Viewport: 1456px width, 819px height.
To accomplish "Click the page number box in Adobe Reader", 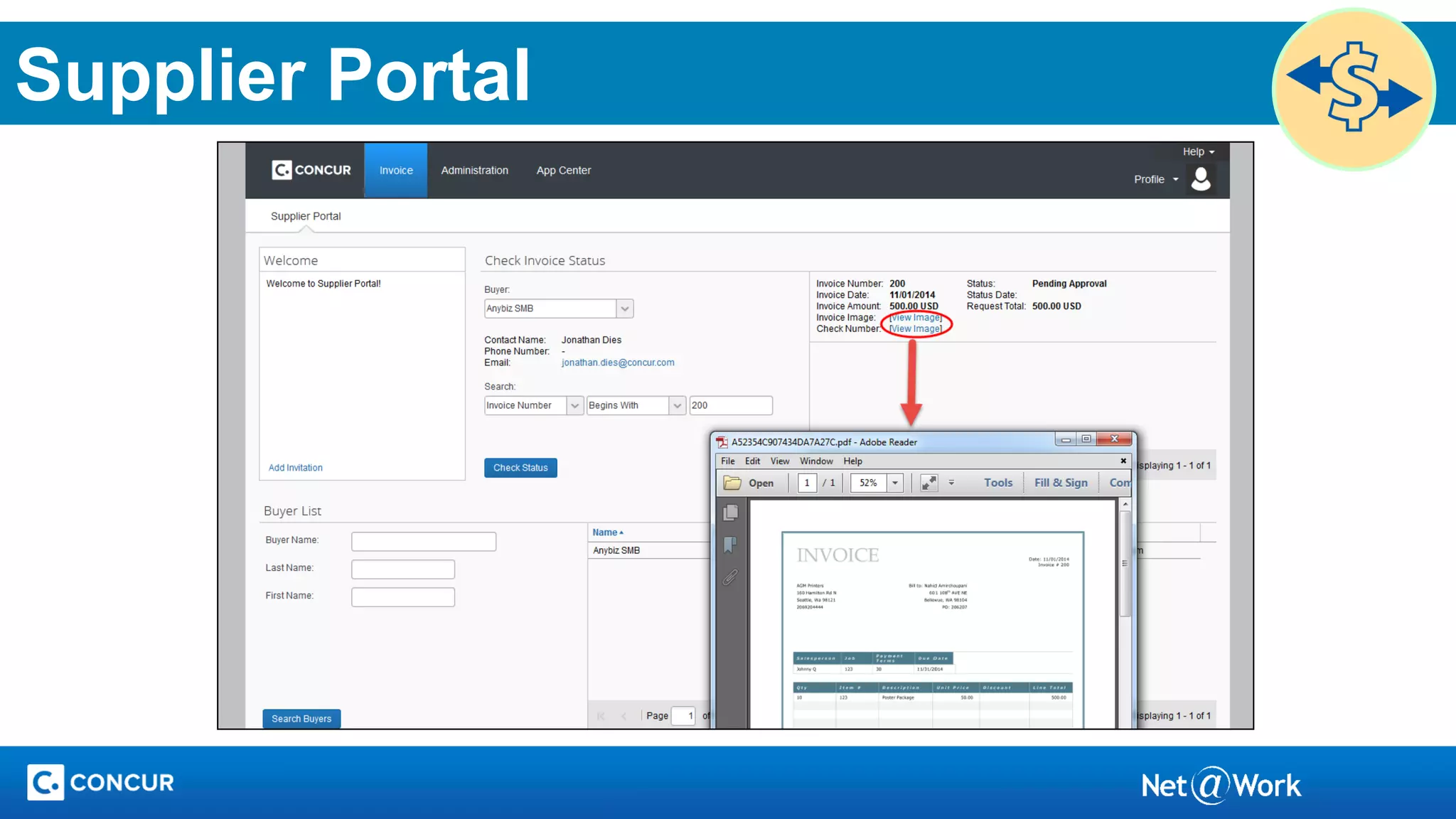I will coord(807,483).
